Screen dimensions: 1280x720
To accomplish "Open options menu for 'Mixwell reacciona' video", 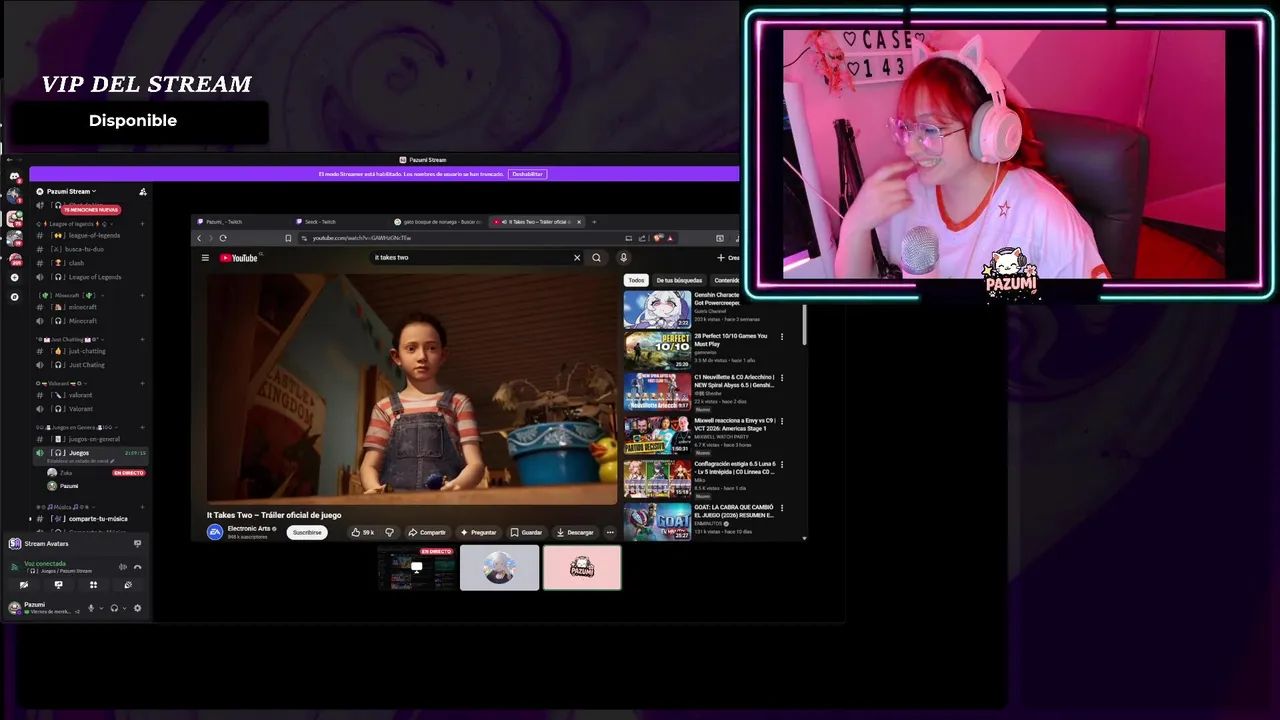I will coord(782,421).
